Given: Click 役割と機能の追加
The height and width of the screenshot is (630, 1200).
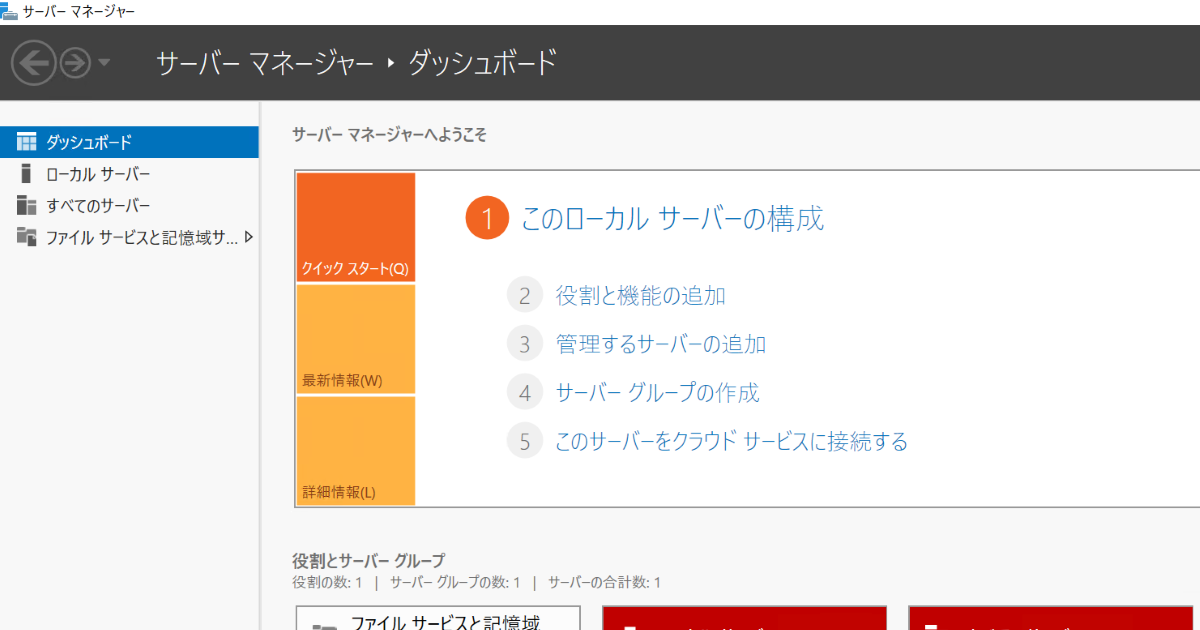Looking at the screenshot, I should tap(640, 294).
